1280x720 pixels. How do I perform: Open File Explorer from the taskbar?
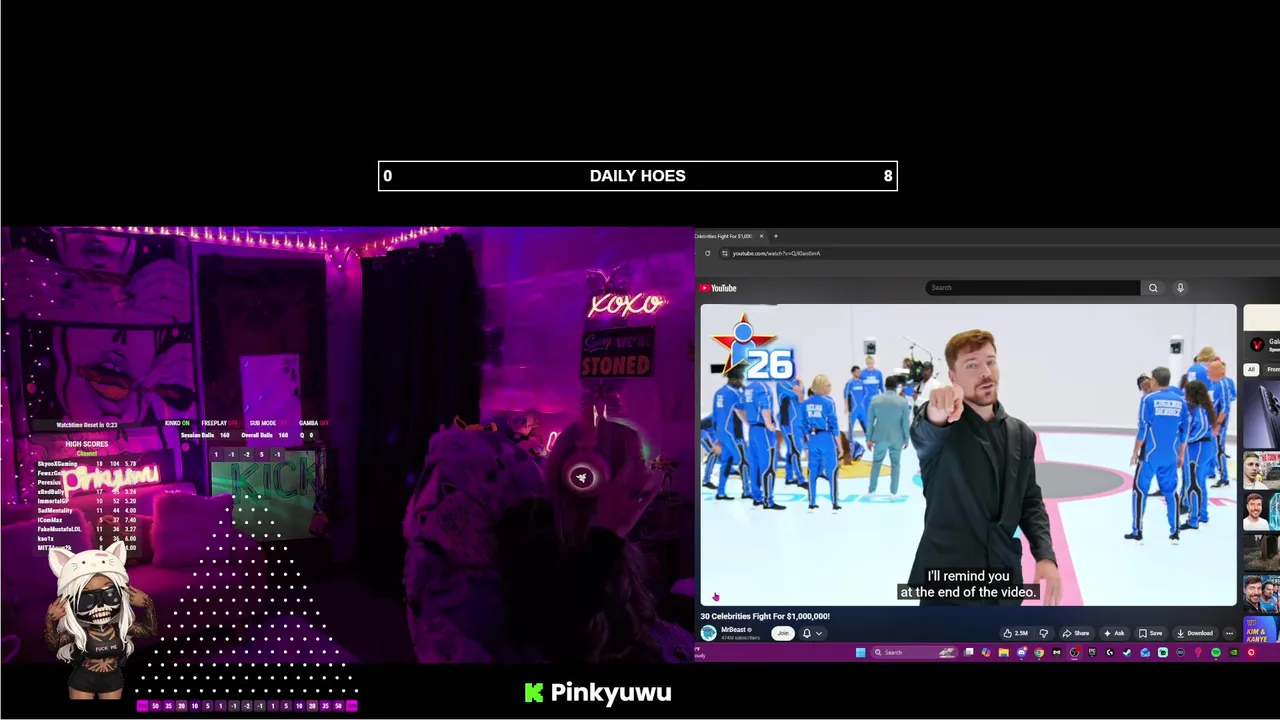point(1003,653)
